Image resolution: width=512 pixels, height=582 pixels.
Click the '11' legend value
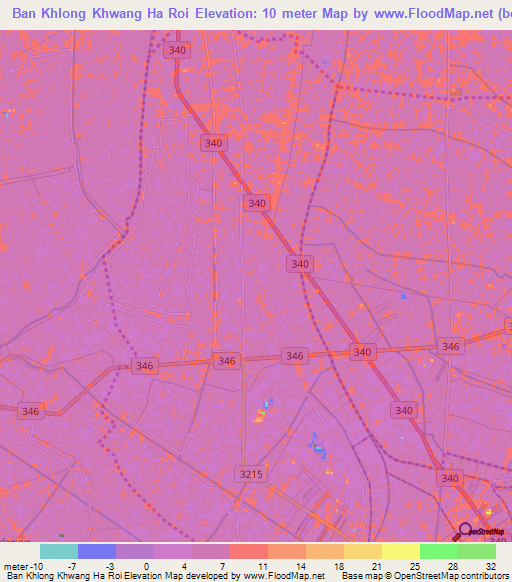click(x=263, y=567)
